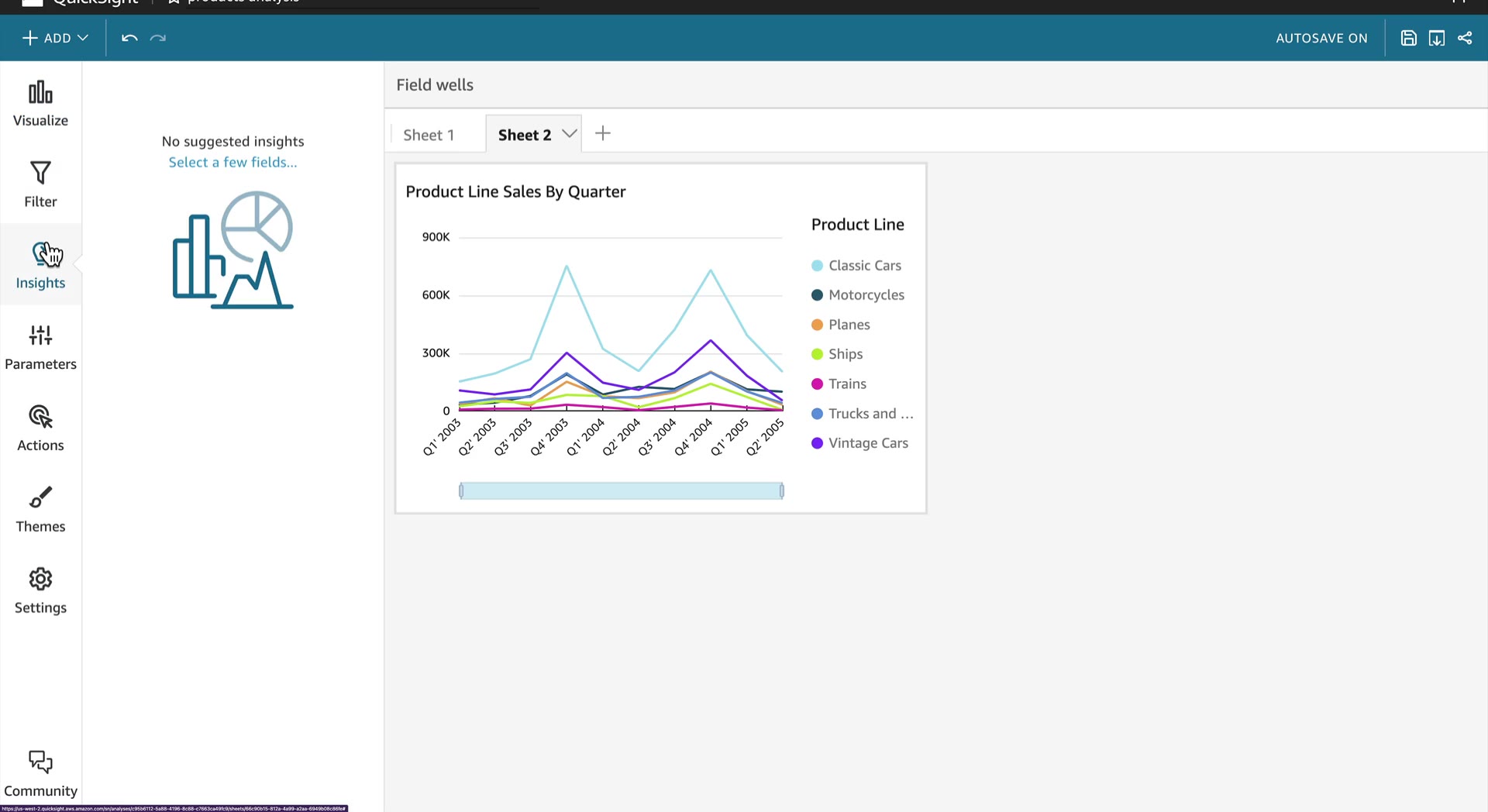Open the Settings panel
Image resolution: width=1488 pixels, height=812 pixels.
[40, 591]
